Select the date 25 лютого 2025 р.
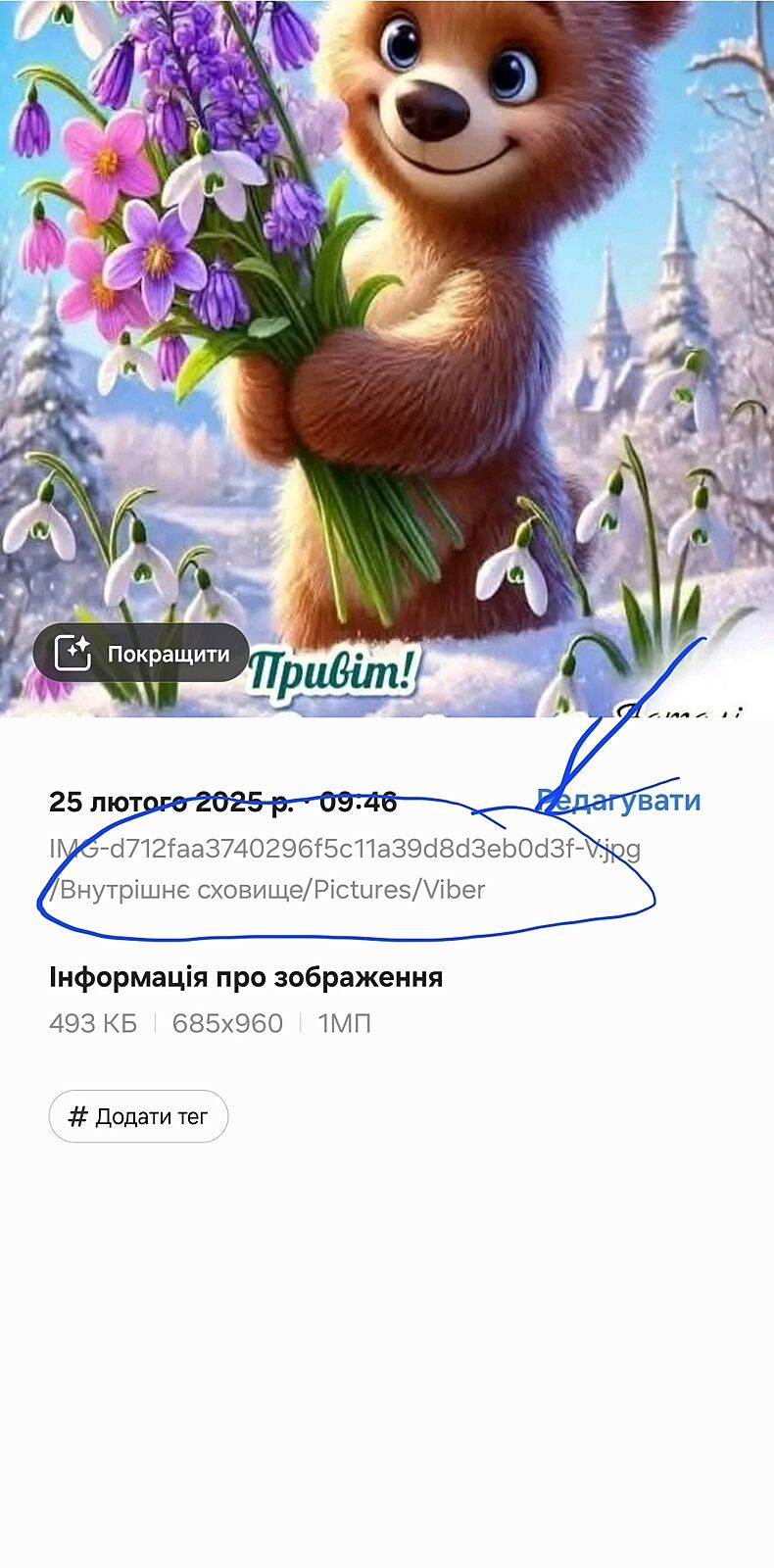Viewport: 774px width, 1568px height. click(170, 802)
